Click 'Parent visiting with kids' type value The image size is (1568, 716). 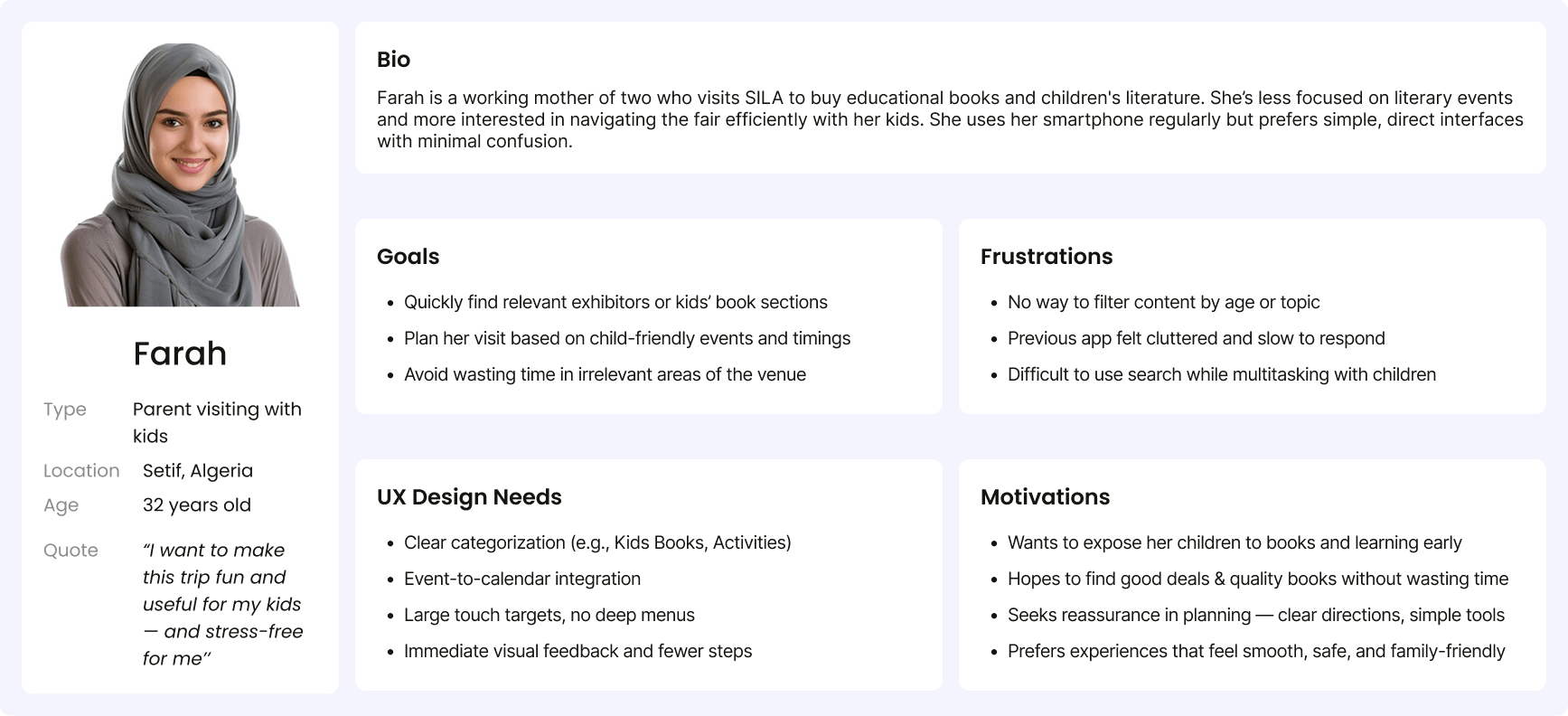(x=217, y=423)
